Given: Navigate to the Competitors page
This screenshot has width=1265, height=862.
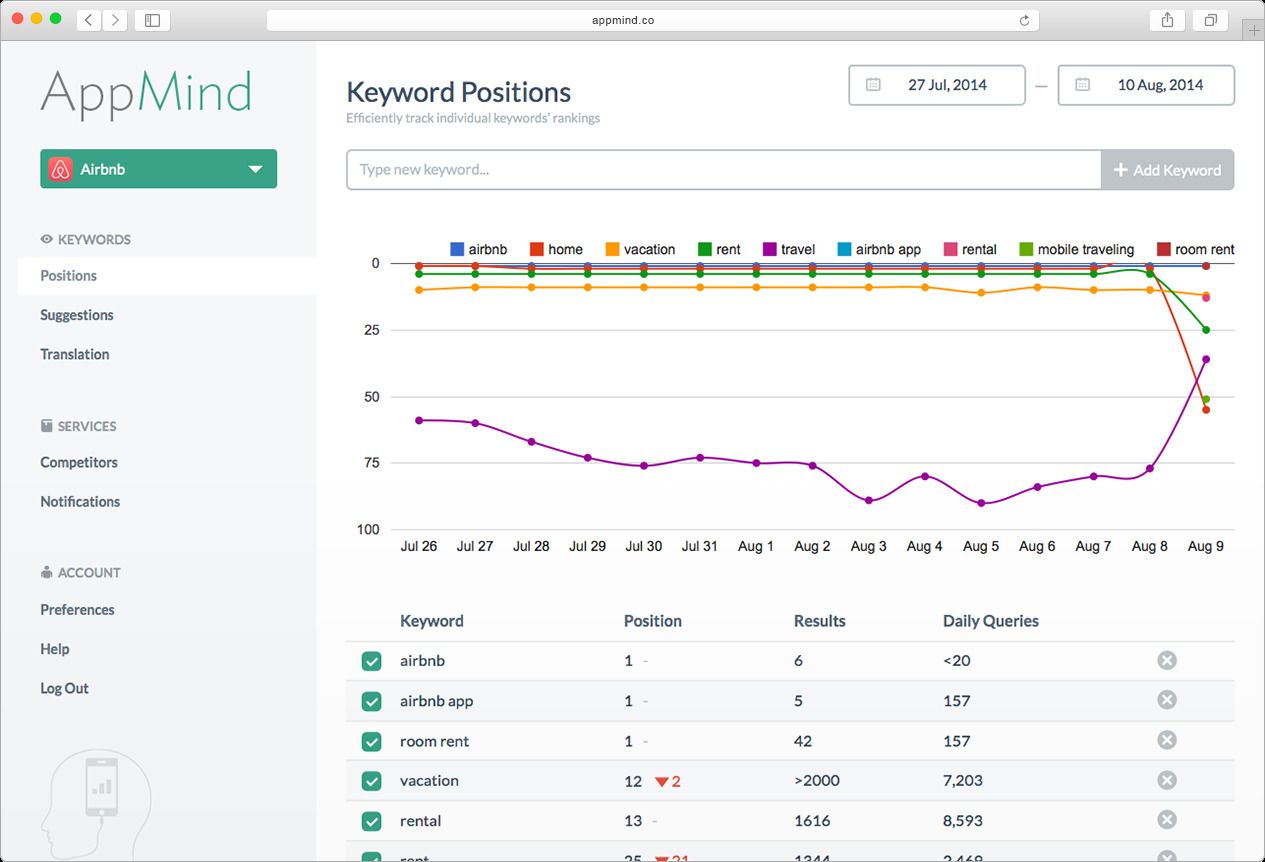Looking at the screenshot, I should click(79, 462).
